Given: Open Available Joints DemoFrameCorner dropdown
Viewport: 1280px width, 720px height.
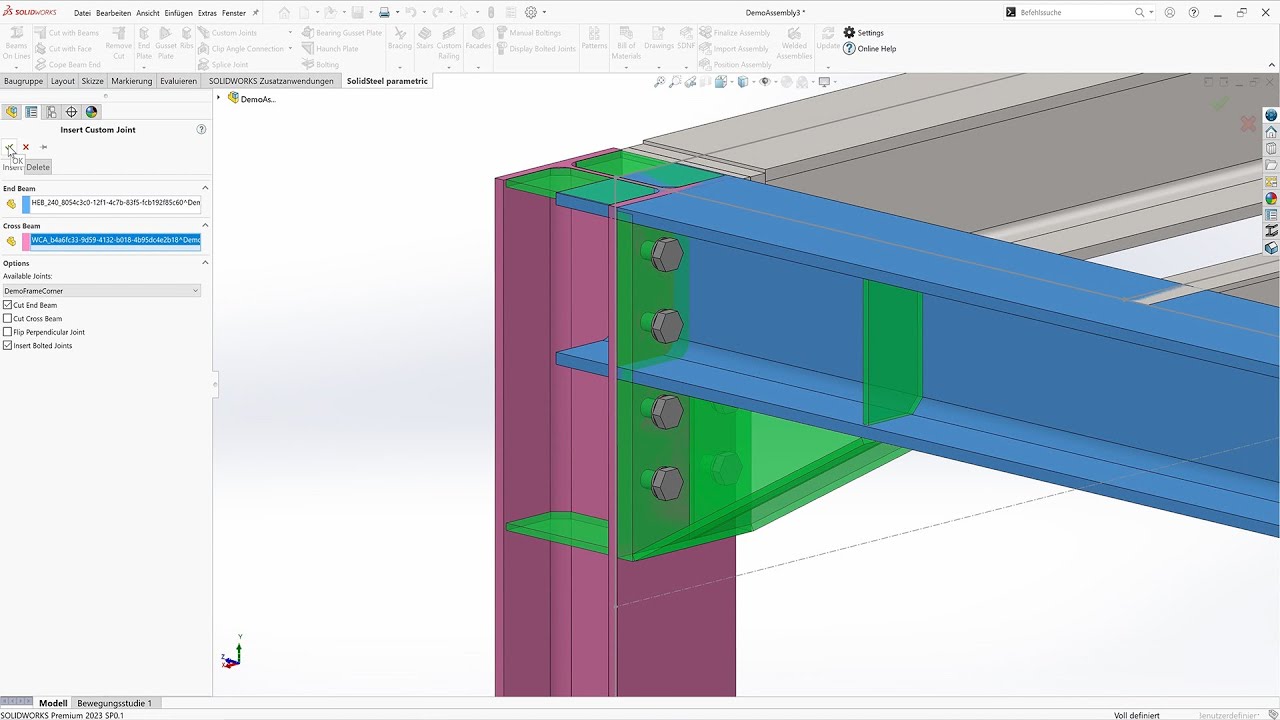Looking at the screenshot, I should pyautogui.click(x=101, y=291).
